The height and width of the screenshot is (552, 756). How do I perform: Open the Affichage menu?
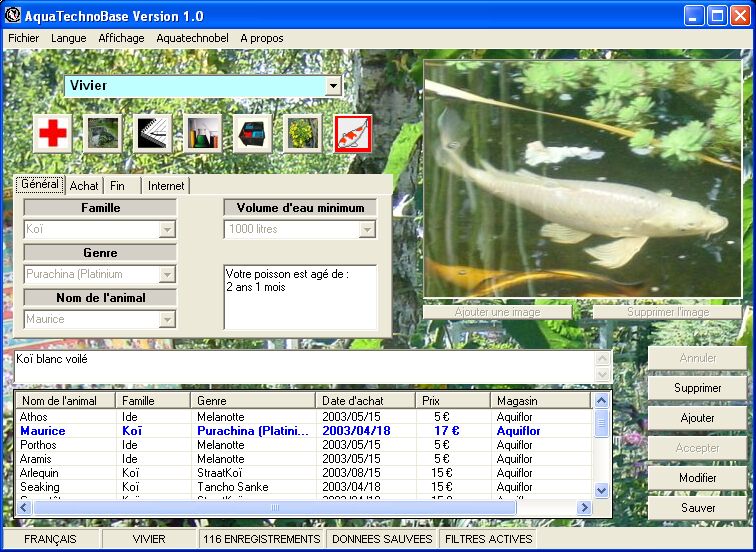coord(121,38)
